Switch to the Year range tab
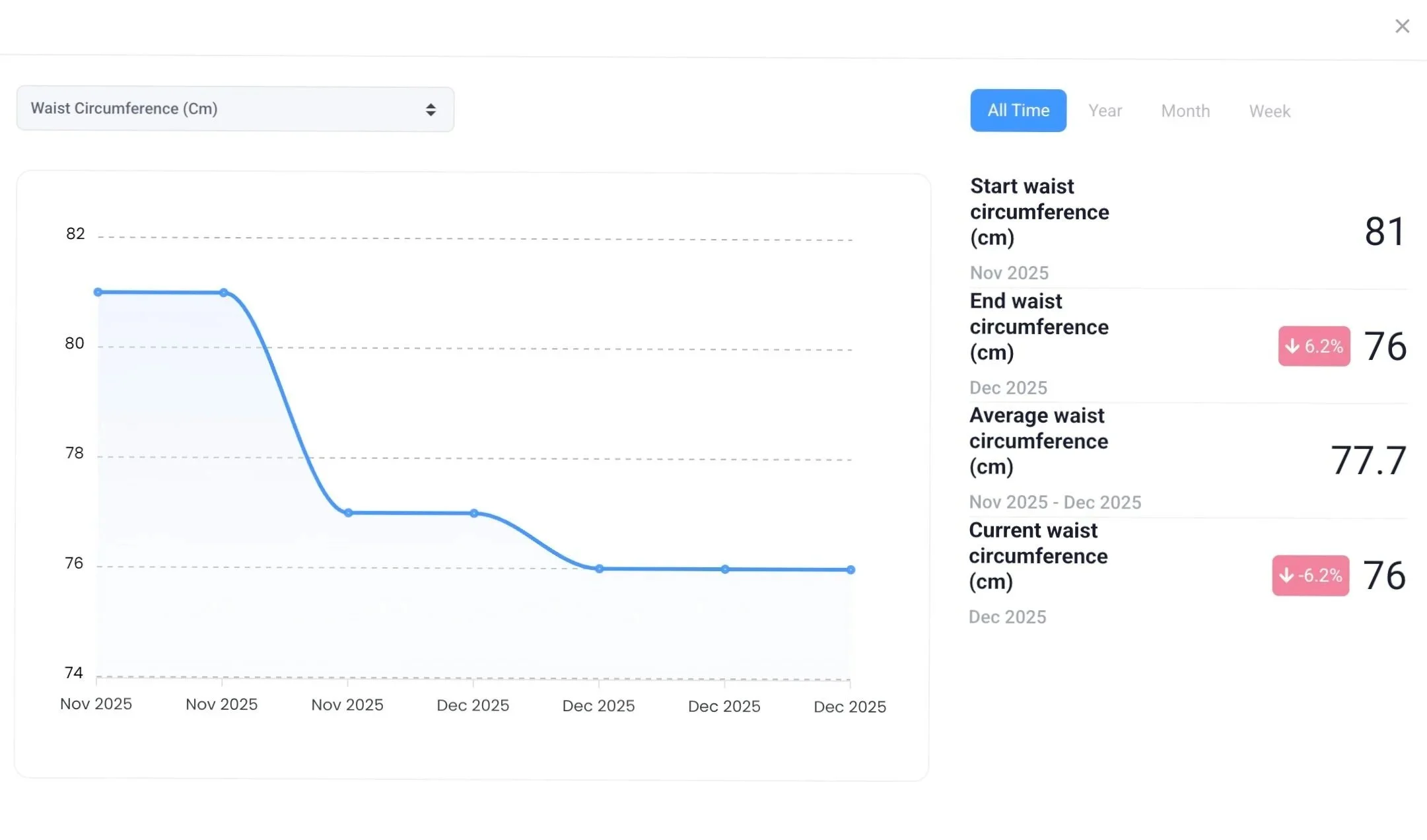Image resolution: width=1427 pixels, height=840 pixels. [x=1105, y=111]
